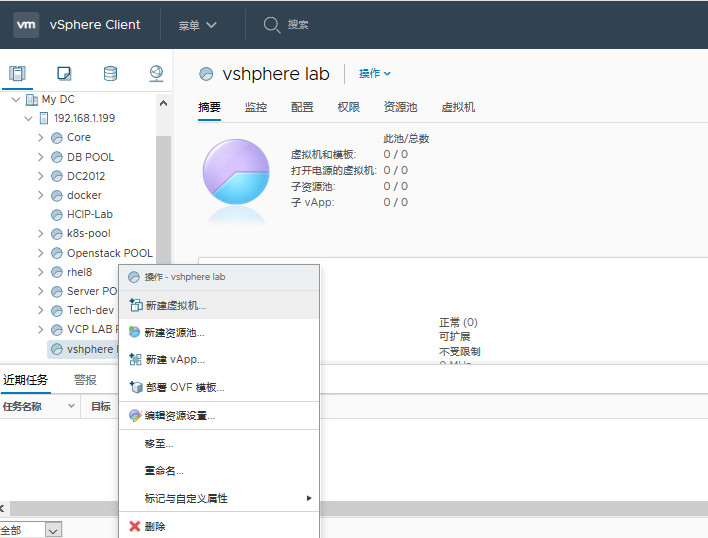Choose 新建资源池 from context menu
This screenshot has width=708, height=538.
[219, 333]
